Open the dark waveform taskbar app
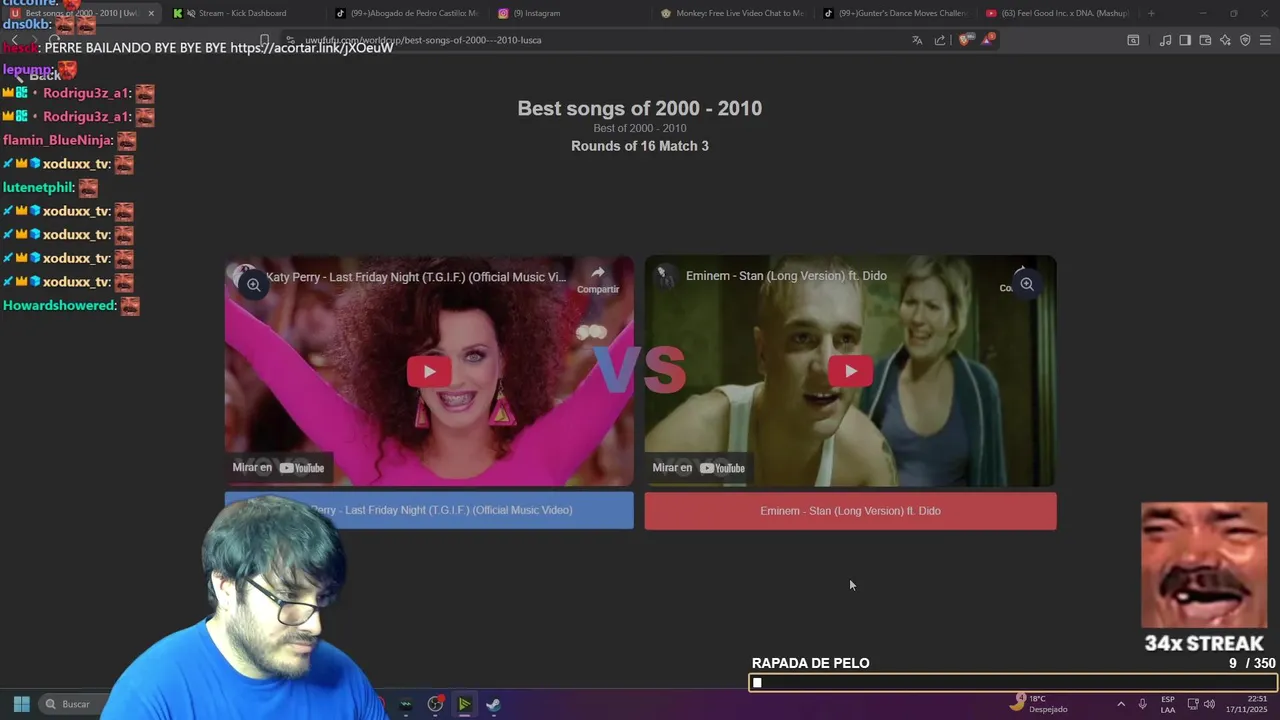Image resolution: width=1280 pixels, height=720 pixels. coord(405,704)
